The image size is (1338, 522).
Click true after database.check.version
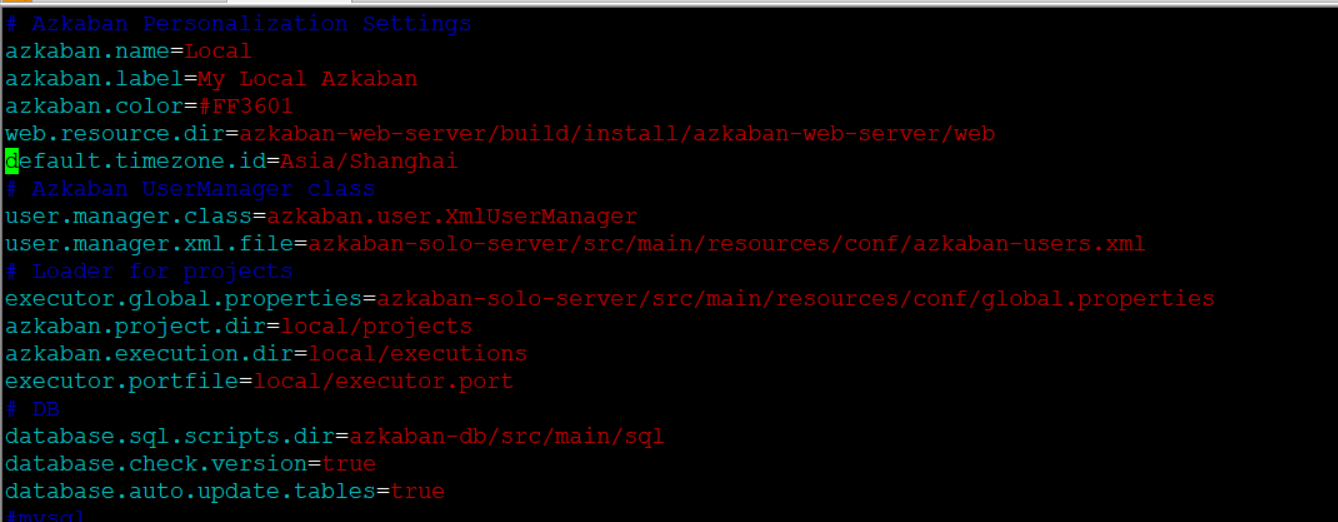tap(348, 464)
